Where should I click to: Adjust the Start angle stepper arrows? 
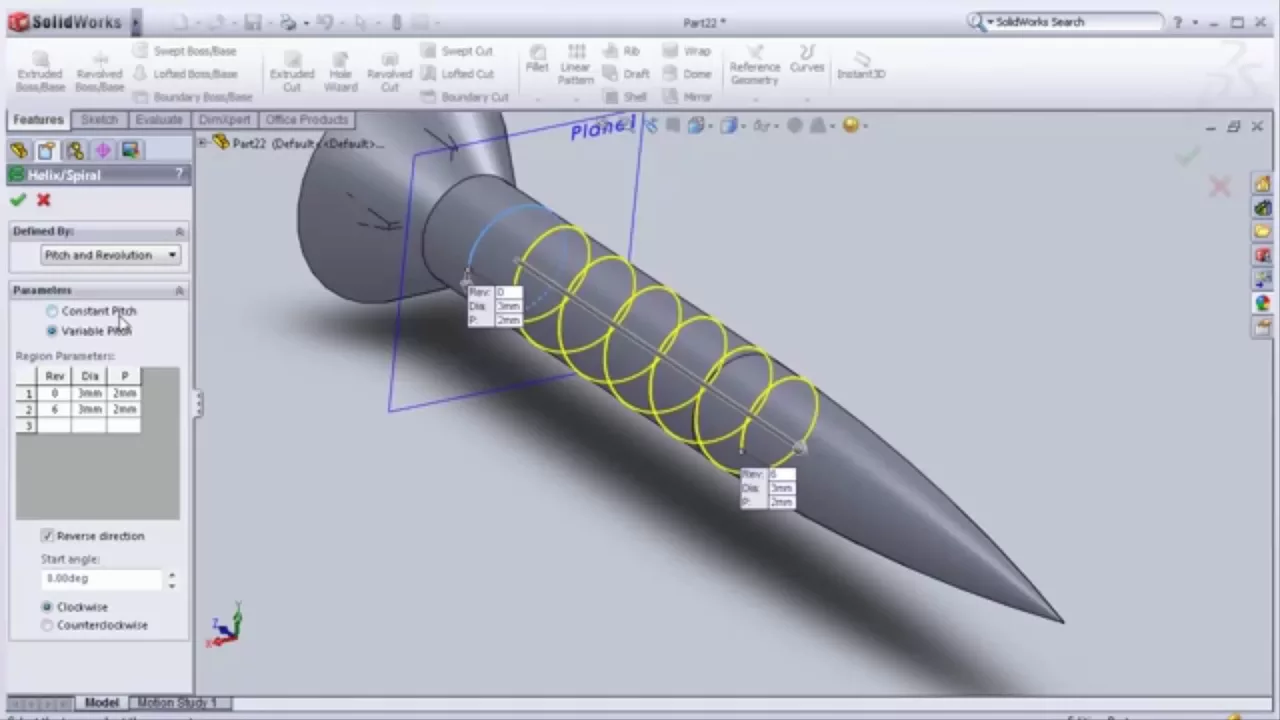pyautogui.click(x=172, y=579)
